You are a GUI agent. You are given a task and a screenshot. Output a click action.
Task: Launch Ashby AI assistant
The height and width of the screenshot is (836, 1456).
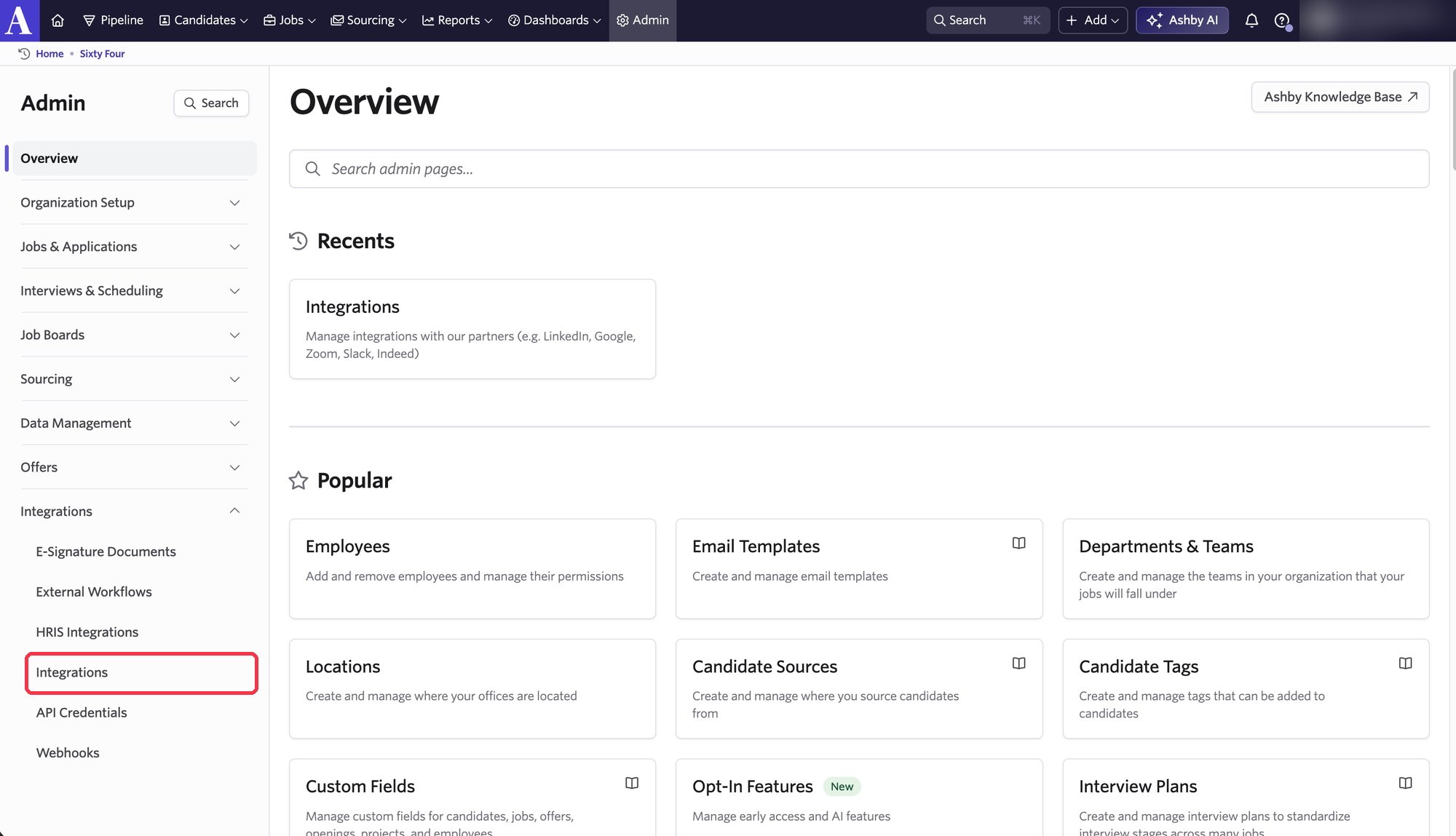point(1182,20)
